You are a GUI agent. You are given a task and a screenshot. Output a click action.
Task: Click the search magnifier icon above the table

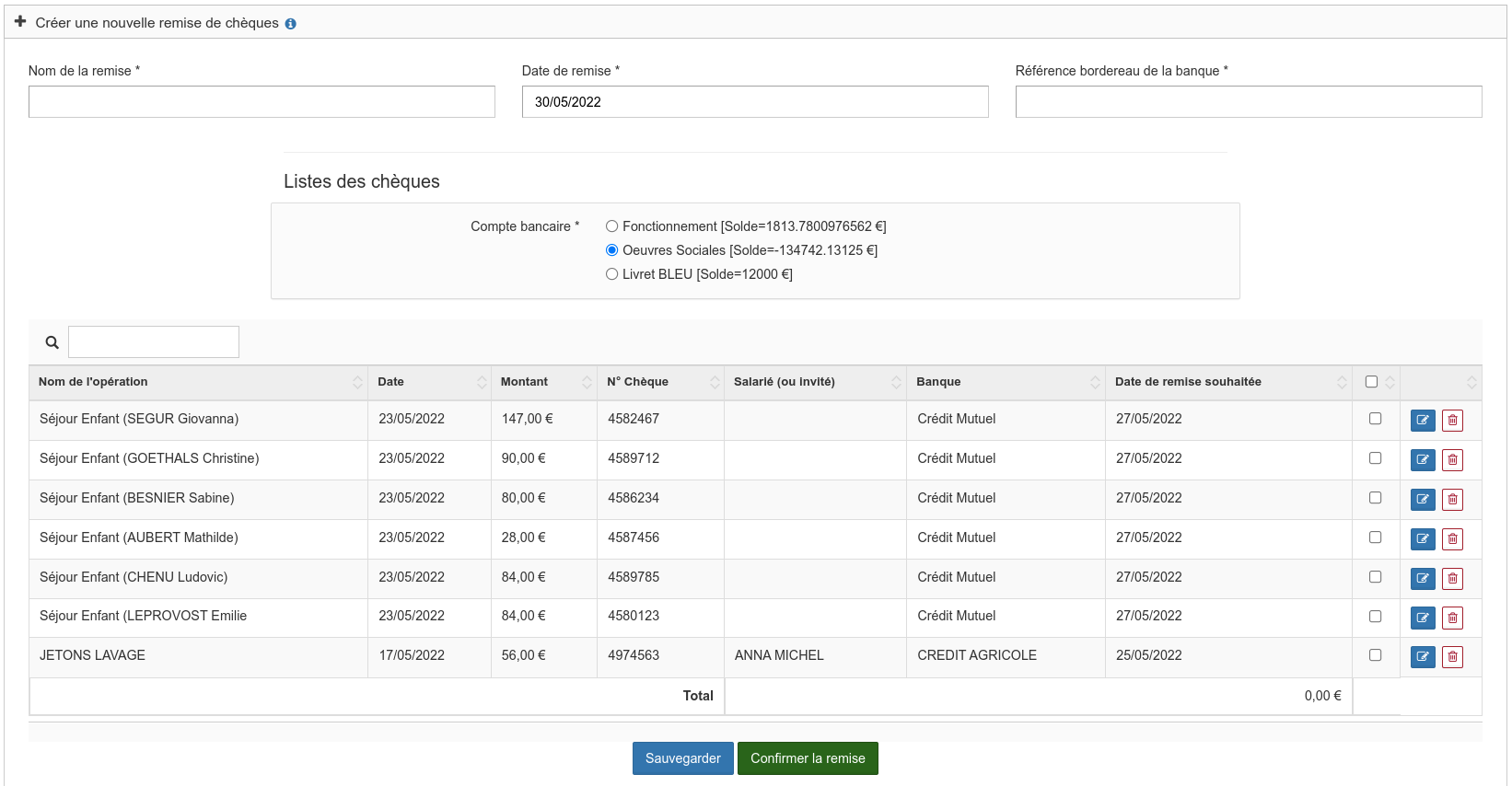click(52, 342)
